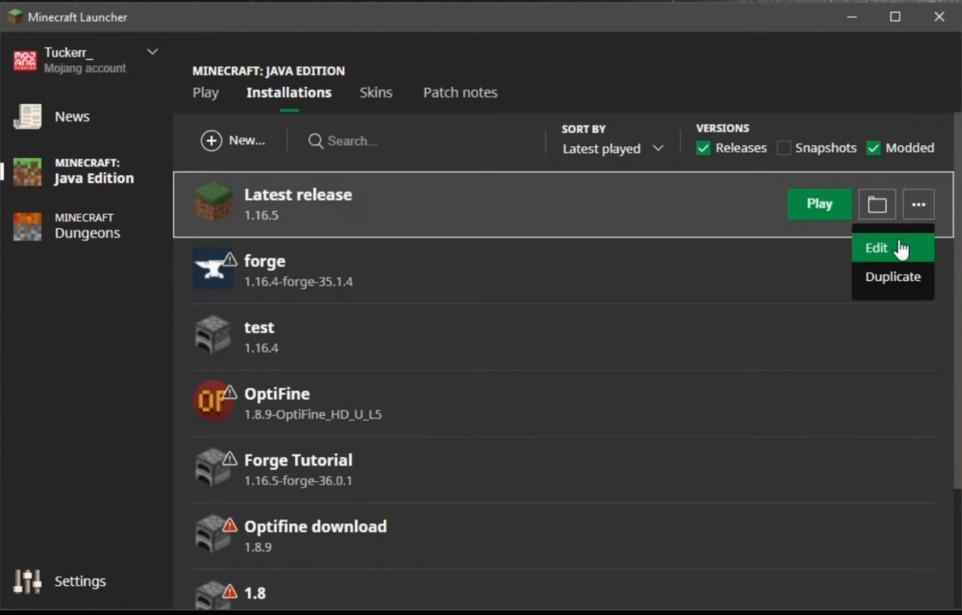Open the News sidebar label
This screenshot has height=615, width=962.
72,117
